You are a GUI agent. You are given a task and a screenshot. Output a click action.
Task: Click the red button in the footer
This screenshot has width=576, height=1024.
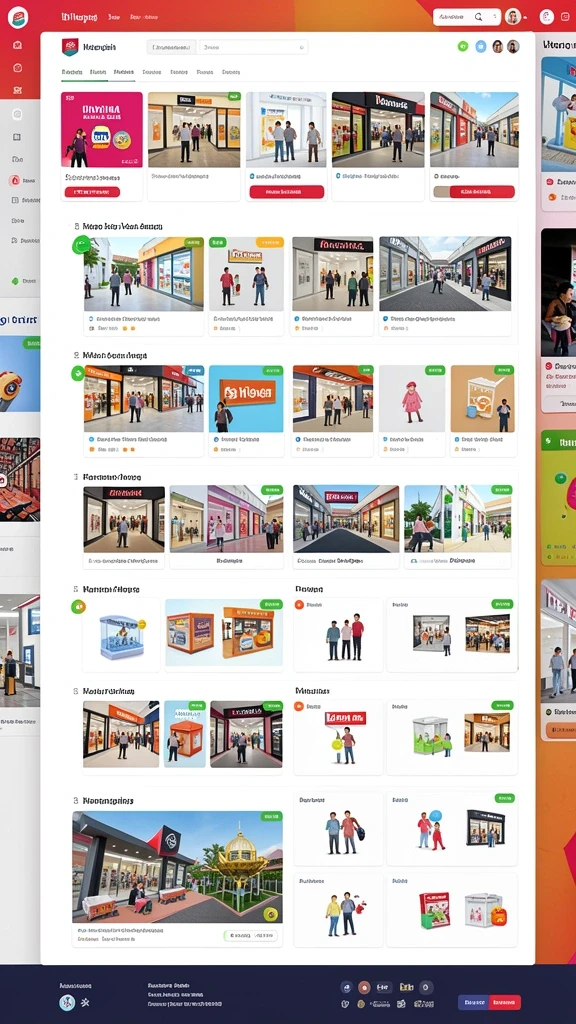coord(505,1002)
